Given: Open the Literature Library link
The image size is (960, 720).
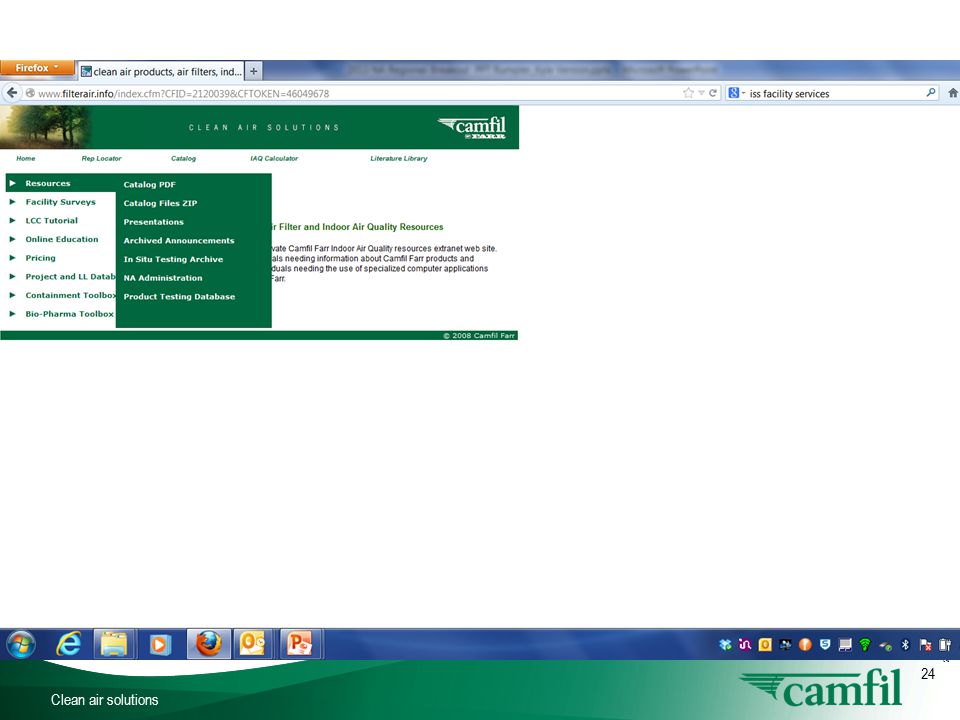Looking at the screenshot, I should click(399, 158).
